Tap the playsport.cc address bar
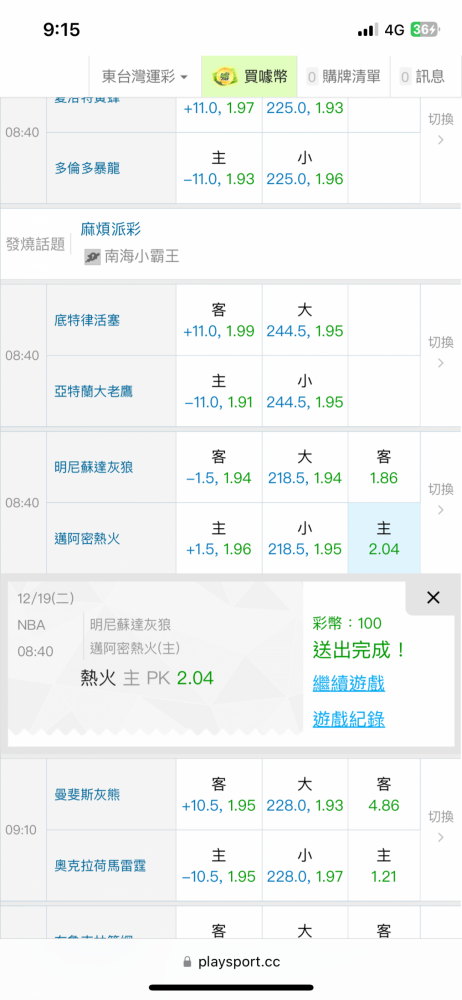 coord(231,962)
